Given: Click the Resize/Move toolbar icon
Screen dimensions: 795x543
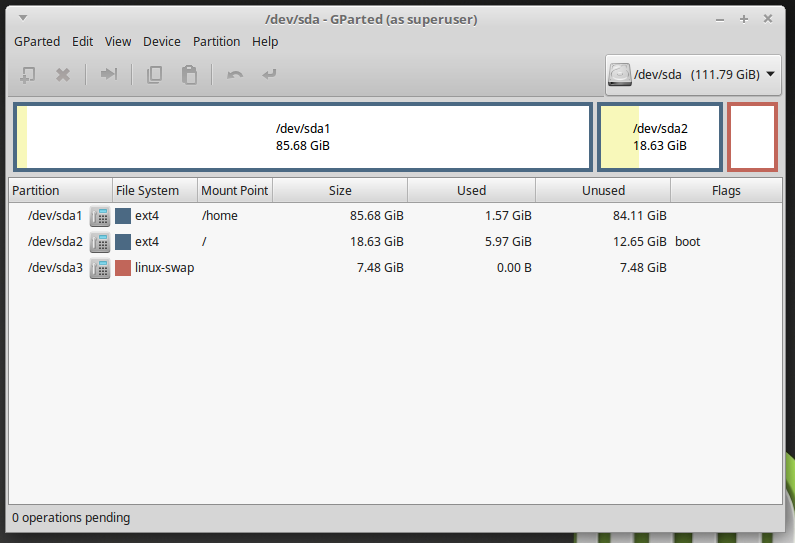Looking at the screenshot, I should pos(109,74).
